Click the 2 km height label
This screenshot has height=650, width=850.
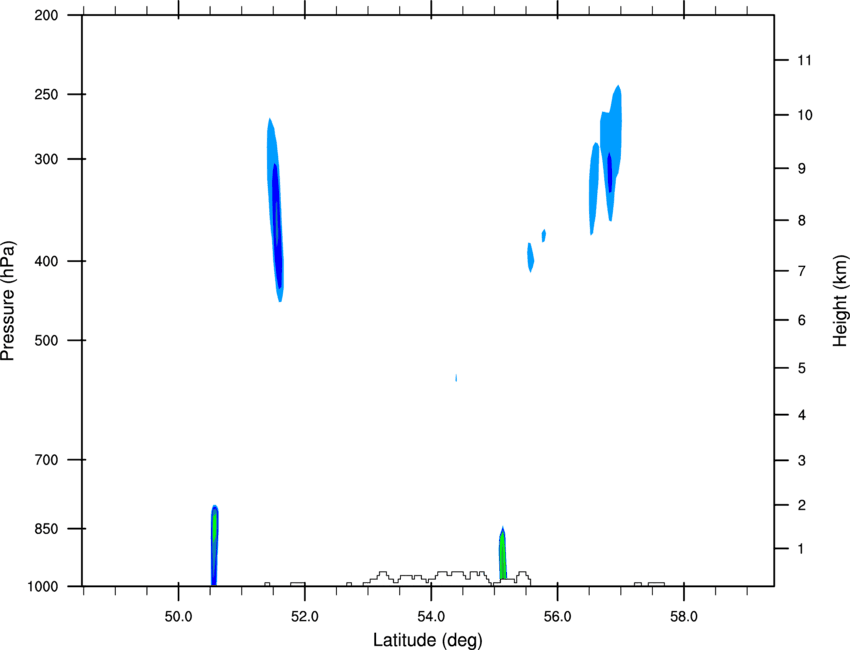tap(801, 505)
